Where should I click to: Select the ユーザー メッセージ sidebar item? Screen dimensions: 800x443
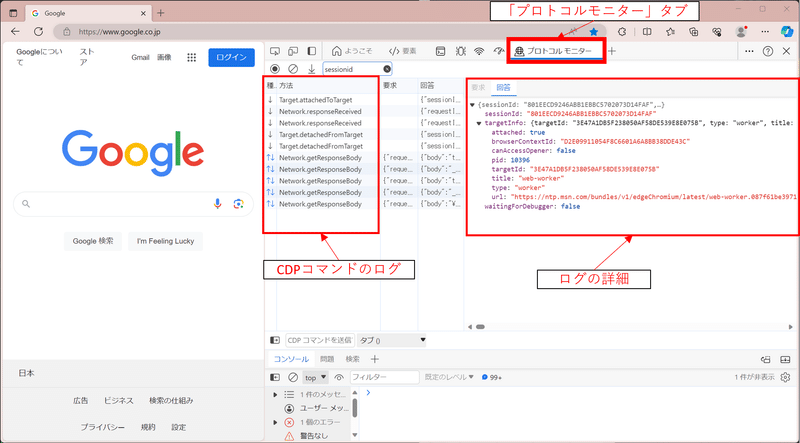pyautogui.click(x=316, y=408)
